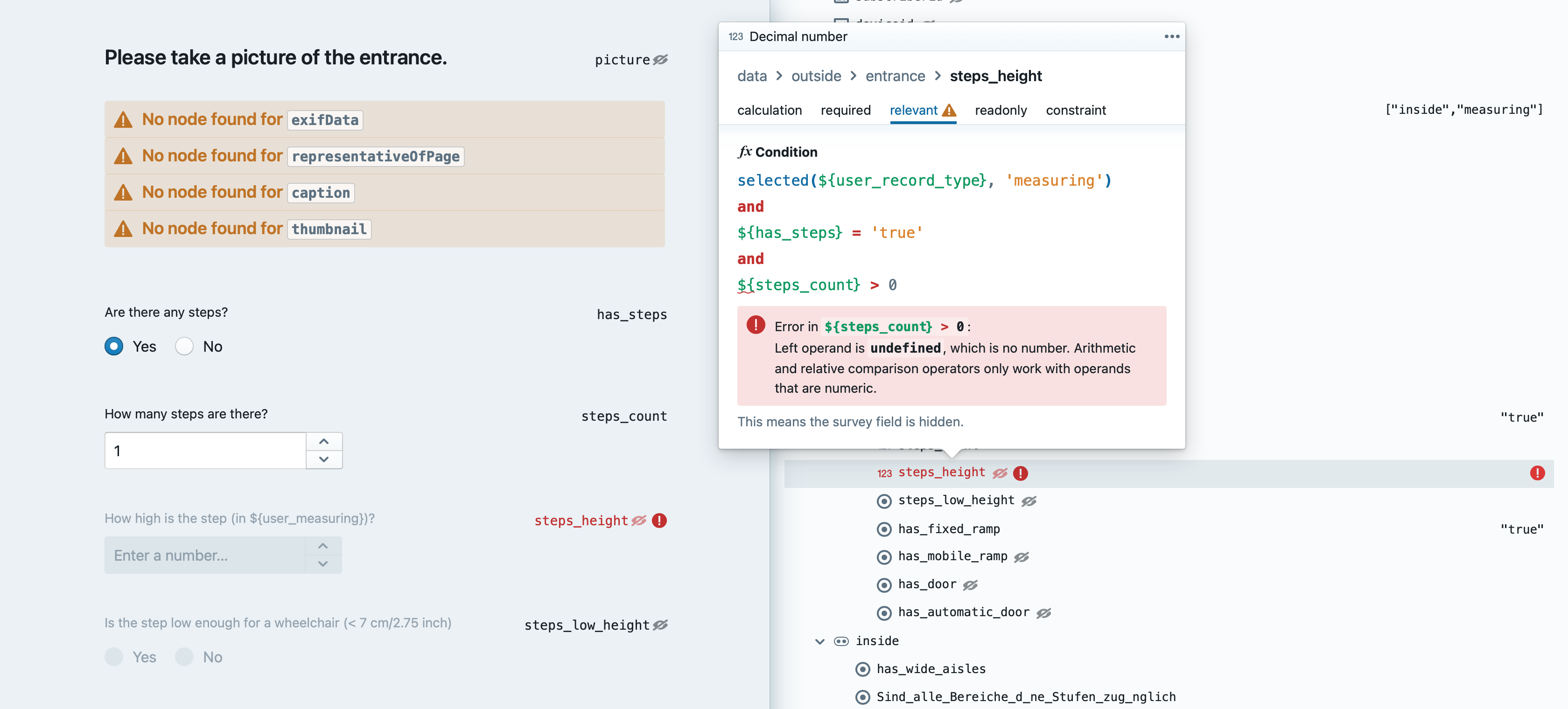
Task: Decrease the steps count with the down arrow
Action: (324, 459)
